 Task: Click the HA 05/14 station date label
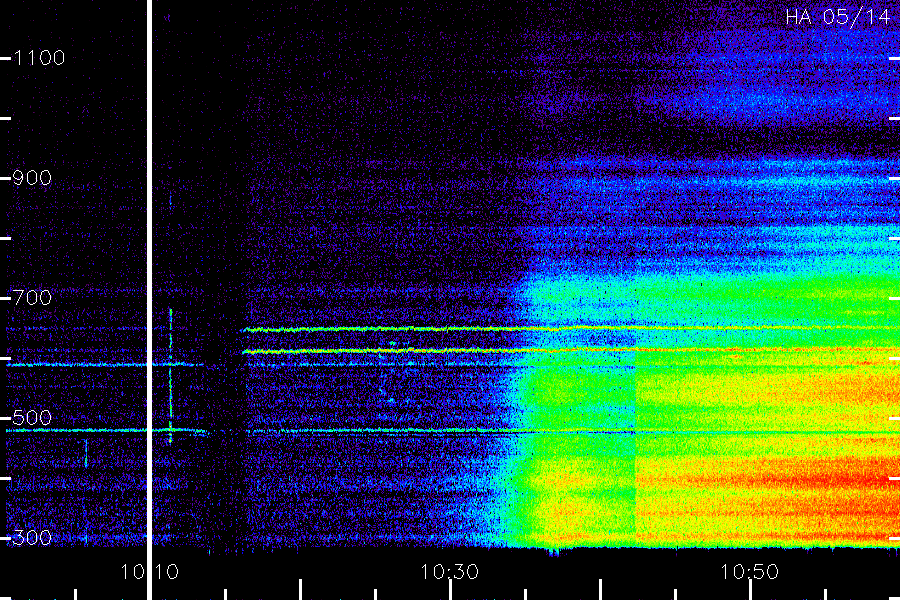coord(837,17)
